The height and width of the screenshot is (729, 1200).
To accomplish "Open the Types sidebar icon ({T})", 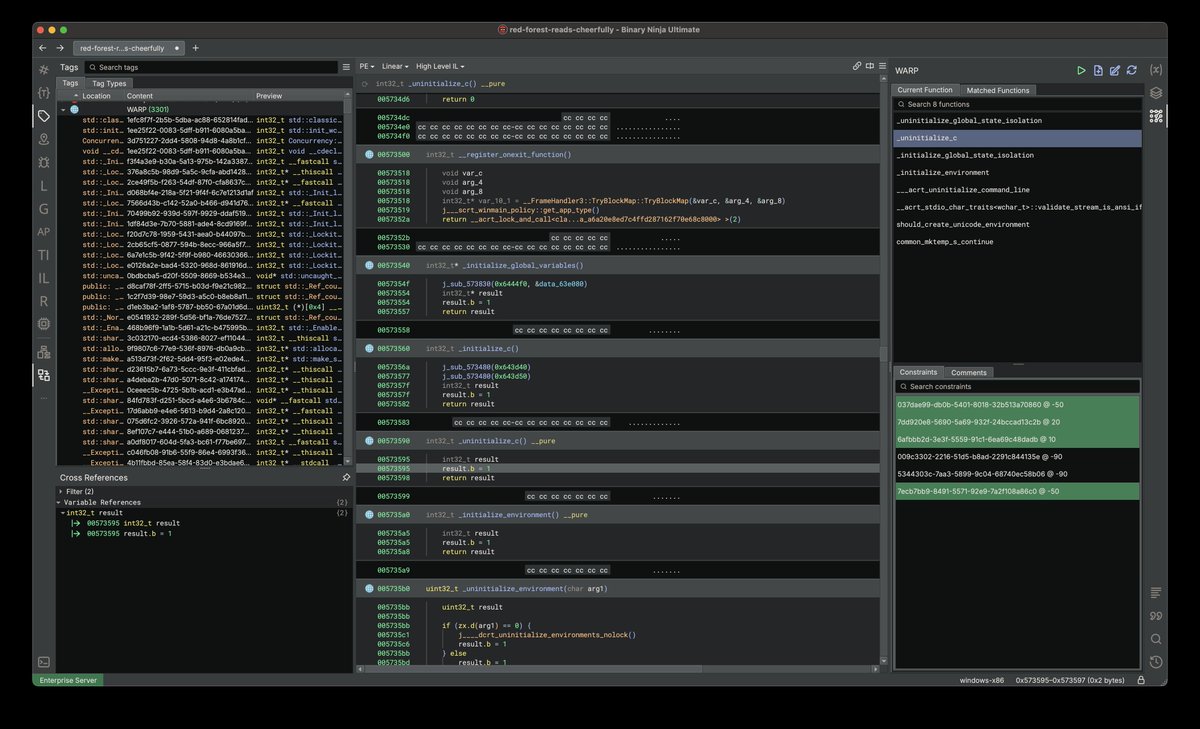I will (43, 93).
